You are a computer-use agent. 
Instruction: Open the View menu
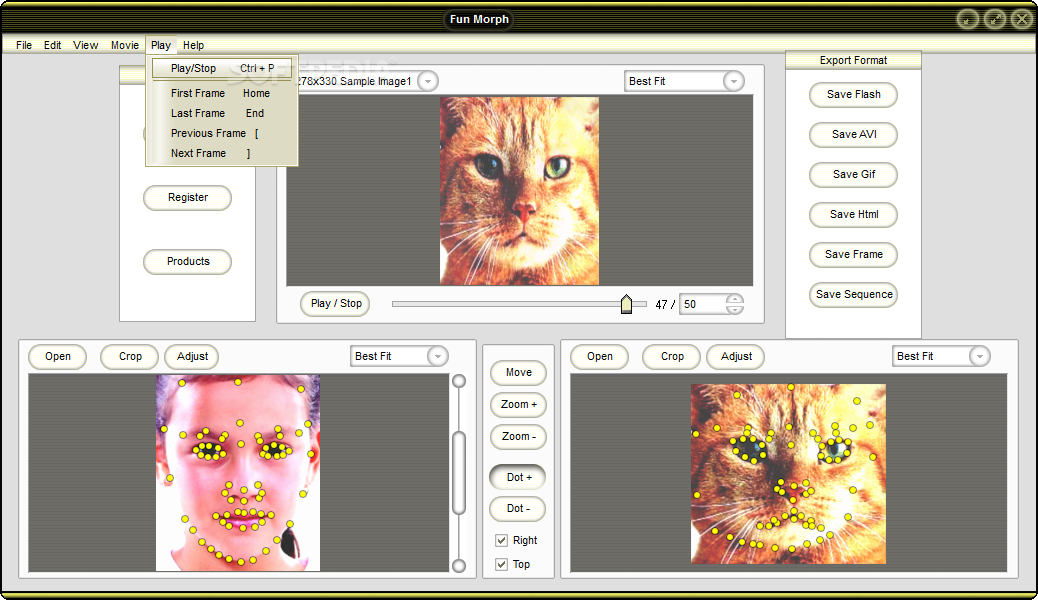point(85,45)
